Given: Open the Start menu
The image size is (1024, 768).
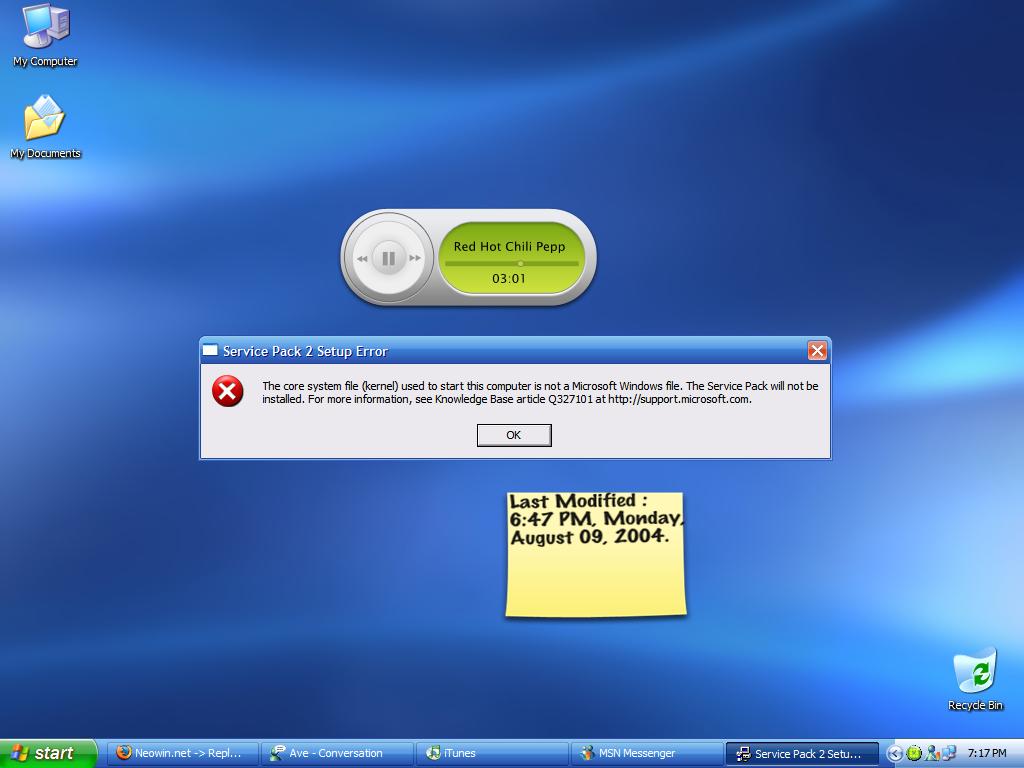Looking at the screenshot, I should (45, 753).
